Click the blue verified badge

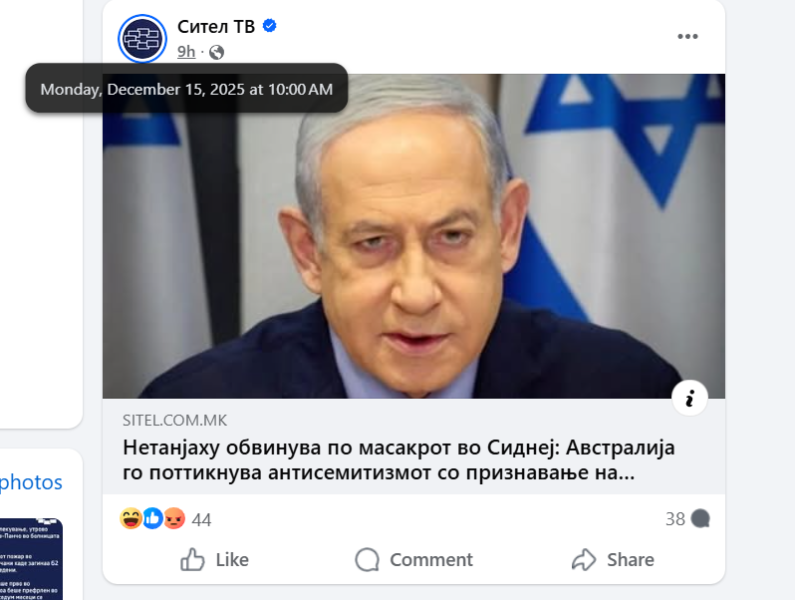pos(270,25)
